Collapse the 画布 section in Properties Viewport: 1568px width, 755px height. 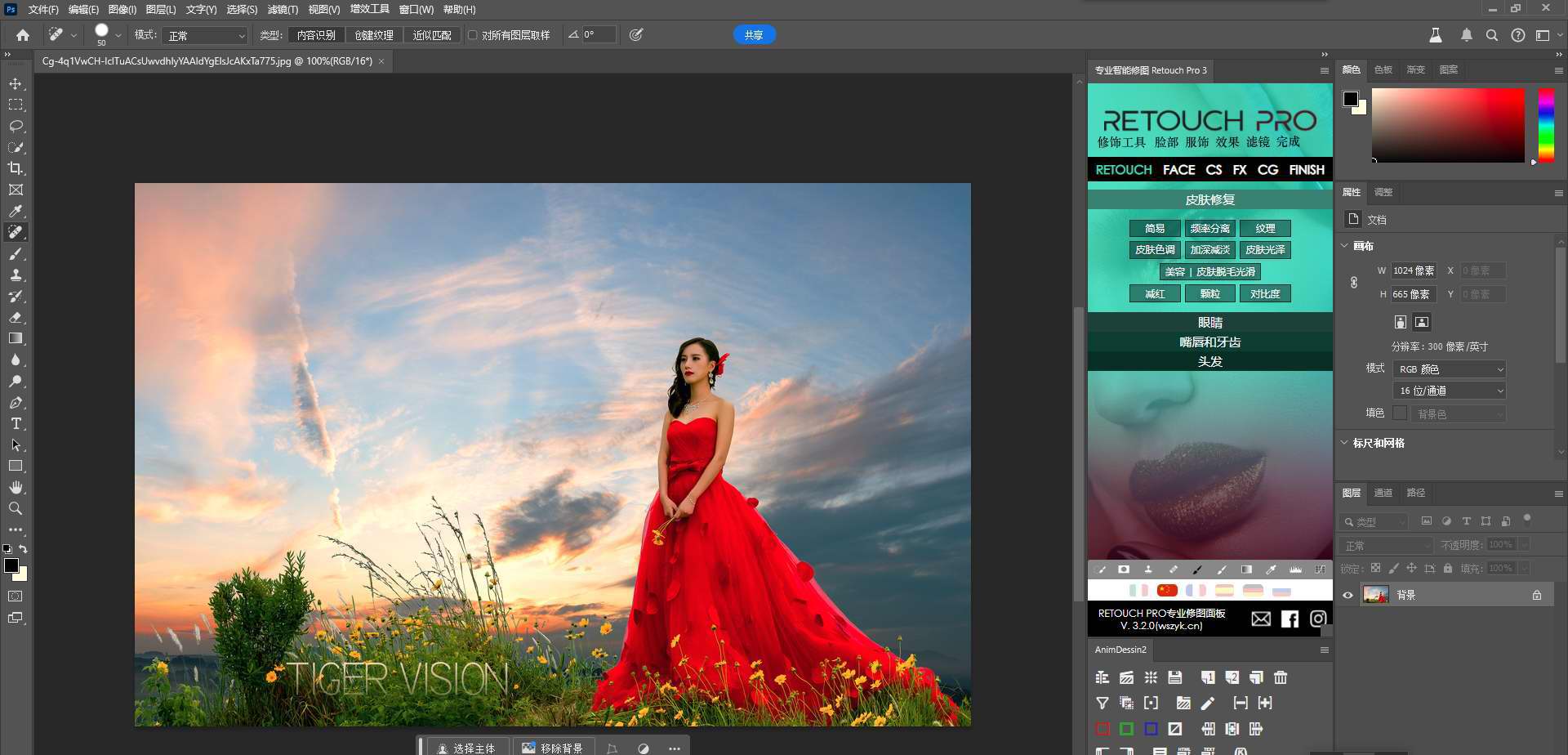point(1345,245)
